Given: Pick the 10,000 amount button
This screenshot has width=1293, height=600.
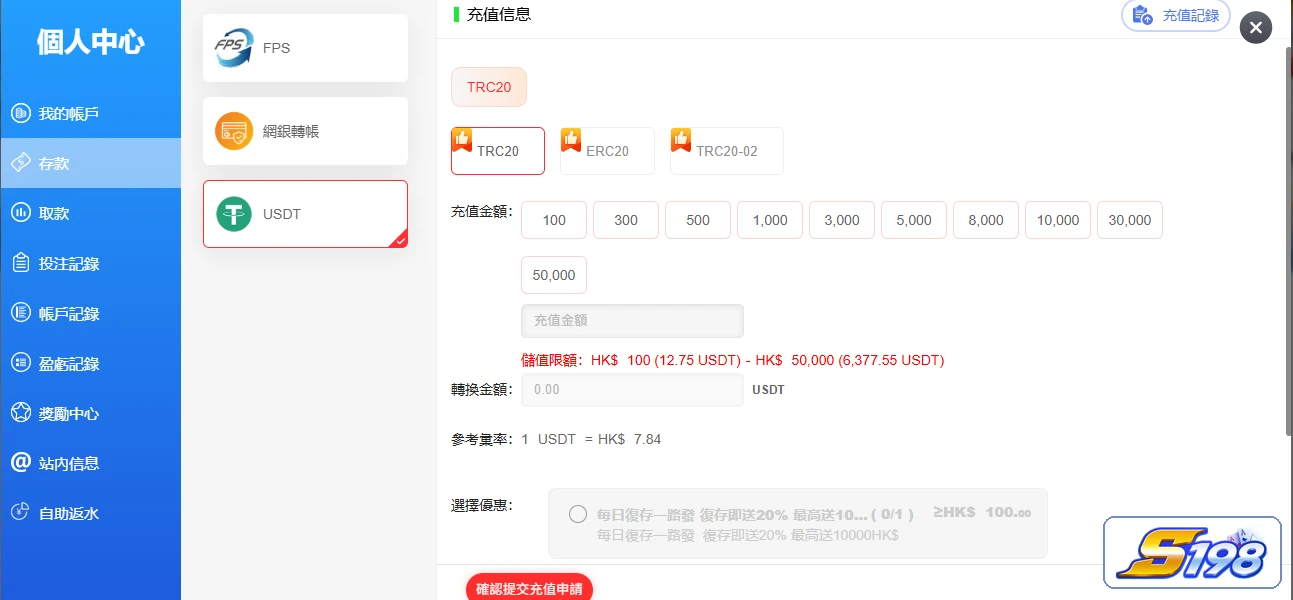Looking at the screenshot, I should click(x=1058, y=220).
